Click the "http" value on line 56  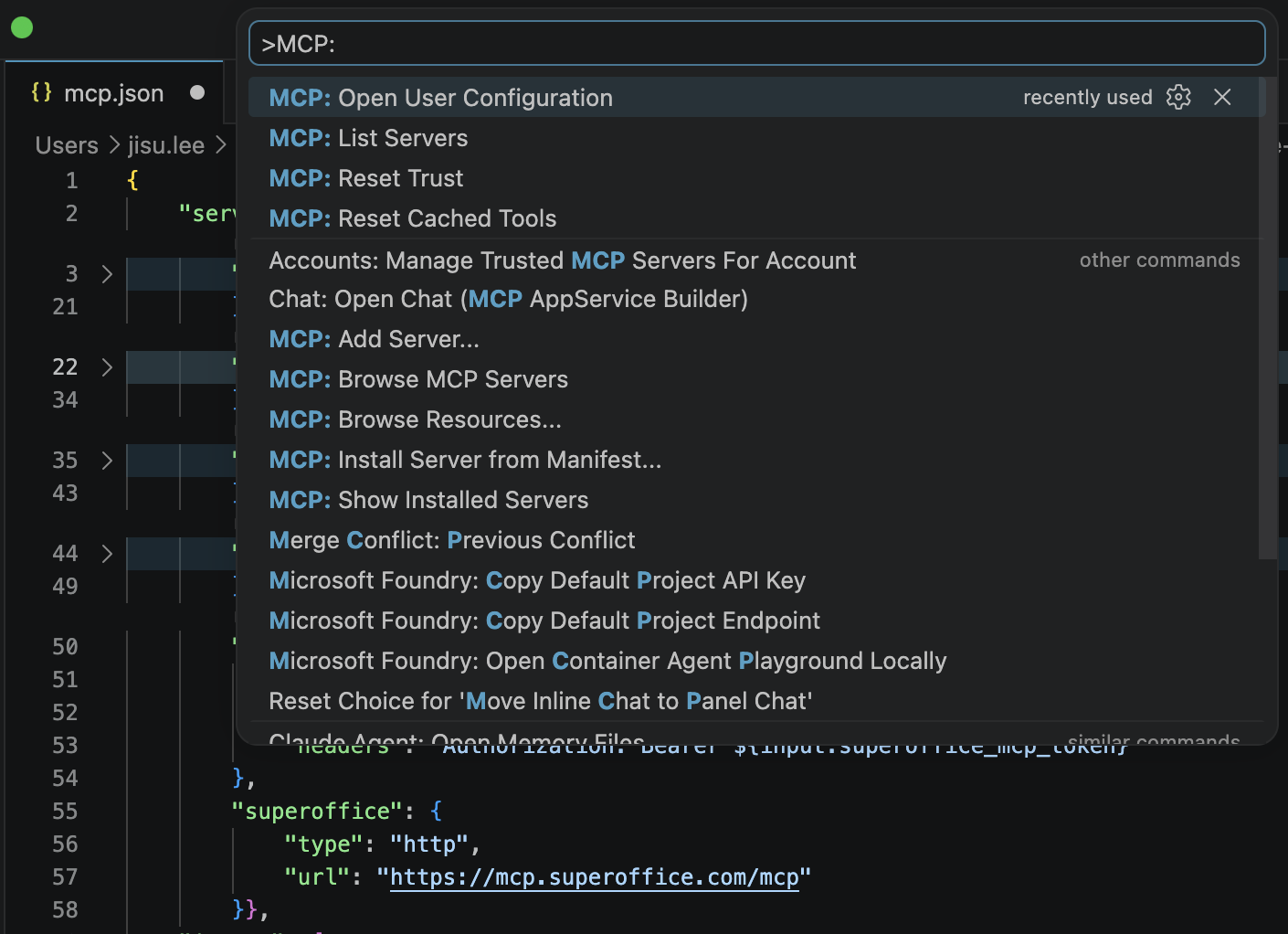pyautogui.click(x=429, y=844)
